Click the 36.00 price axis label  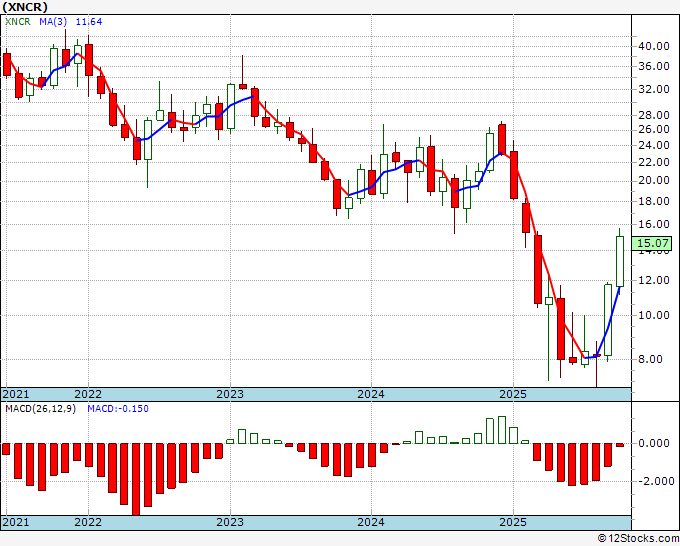(x=654, y=66)
